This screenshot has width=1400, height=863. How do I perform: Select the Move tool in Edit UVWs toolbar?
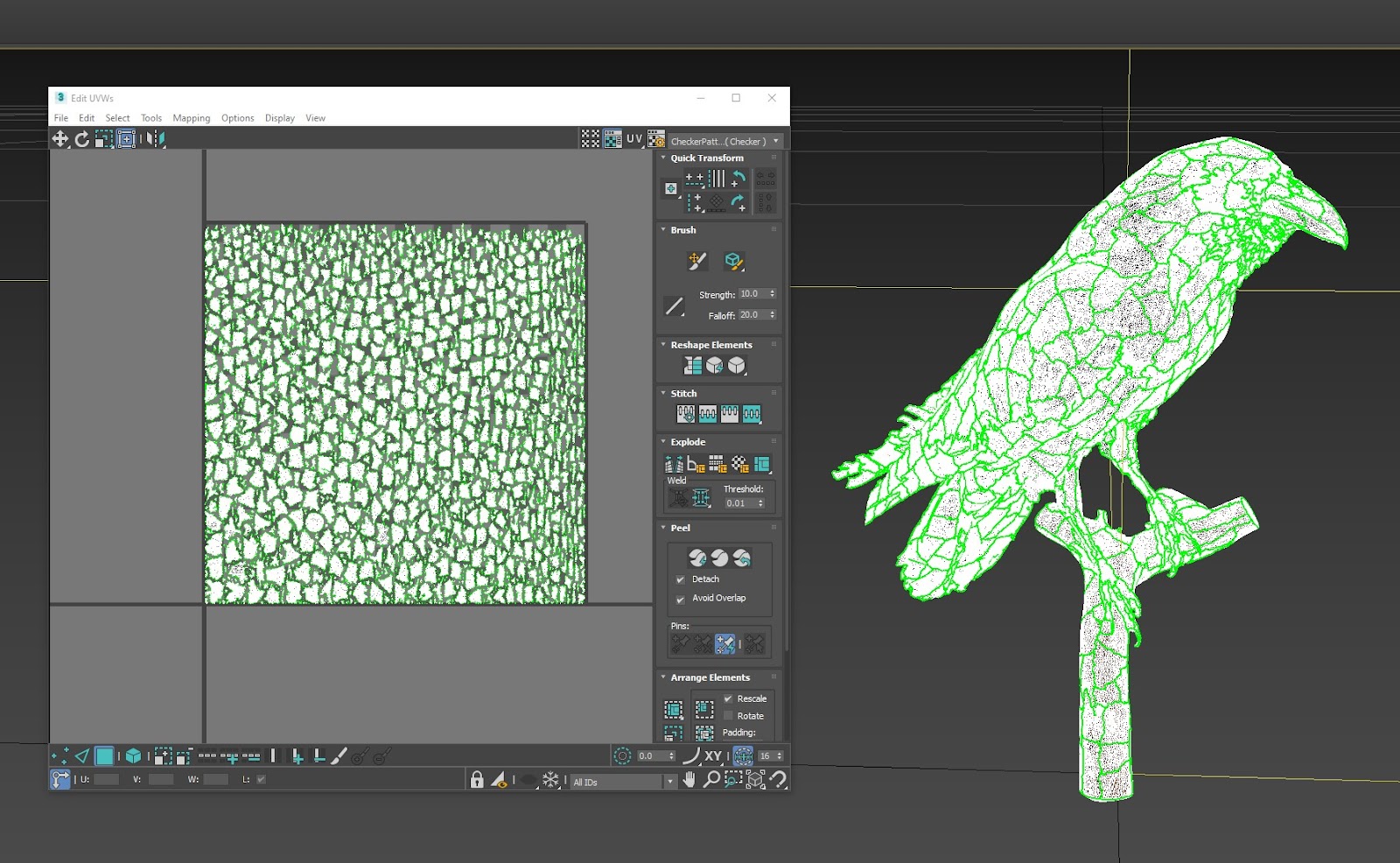(x=59, y=139)
